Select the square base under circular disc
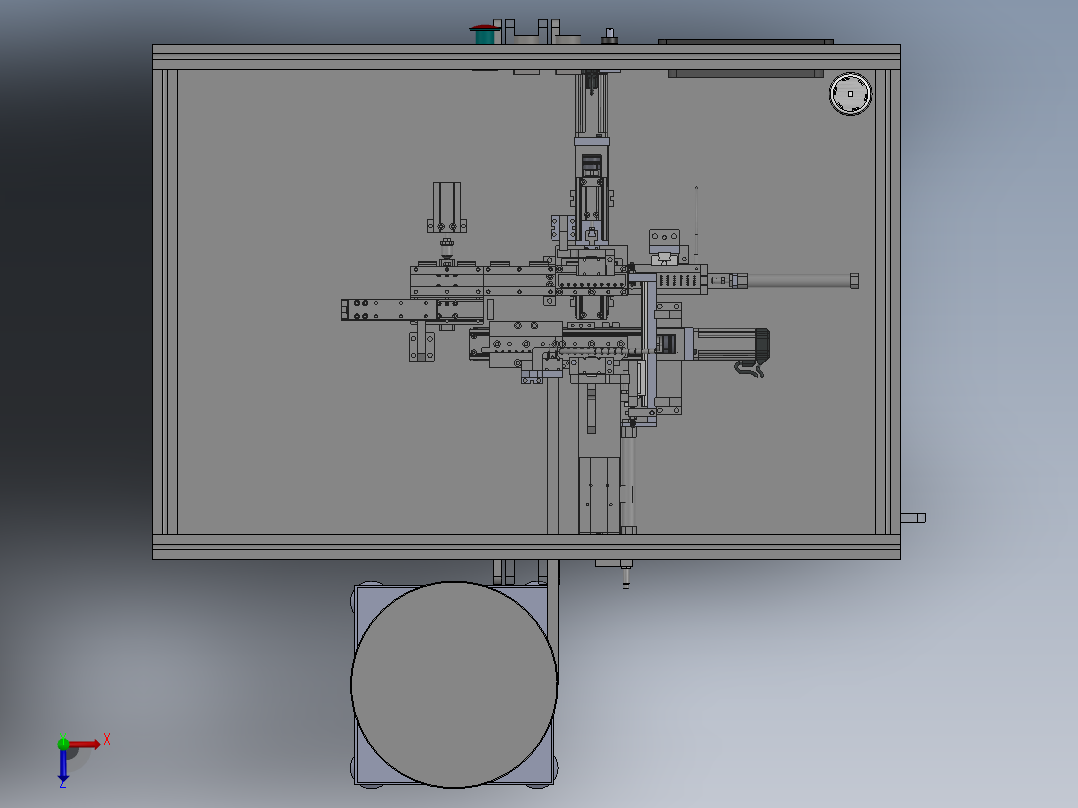This screenshot has height=808, width=1078. click(x=454, y=684)
